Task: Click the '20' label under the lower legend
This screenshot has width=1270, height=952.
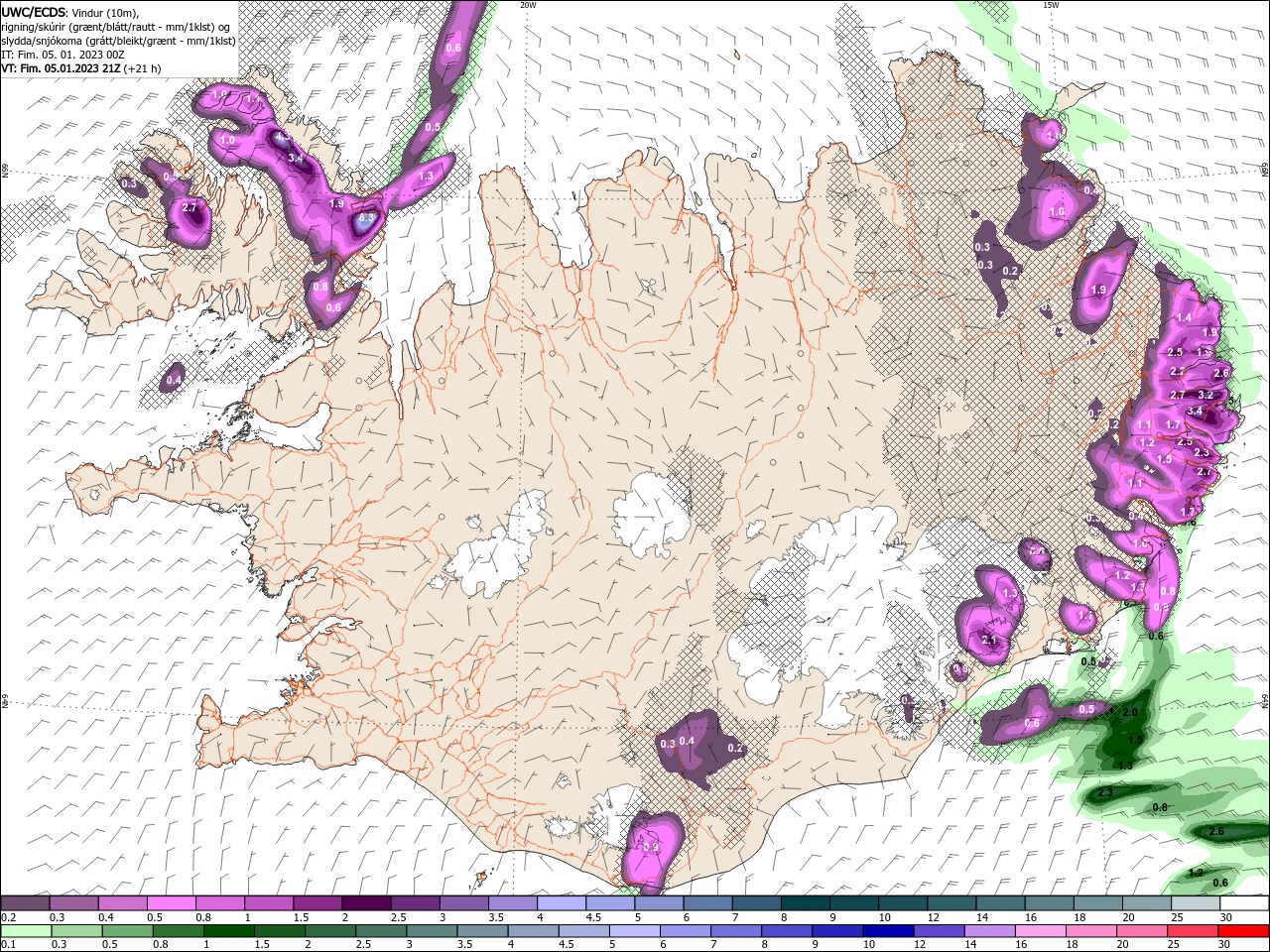Action: click(x=1122, y=945)
